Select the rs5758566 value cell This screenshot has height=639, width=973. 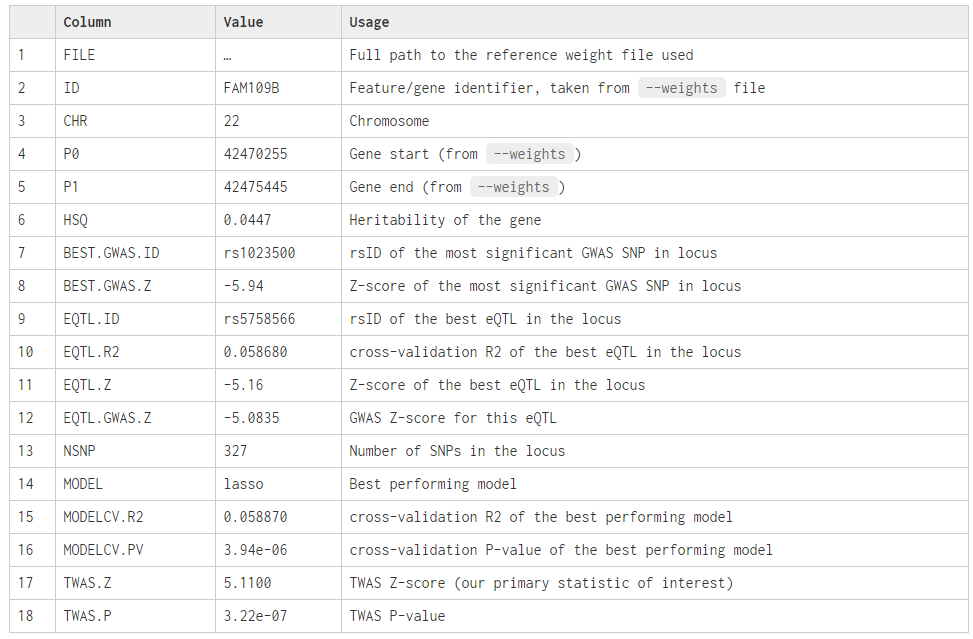tap(260, 319)
